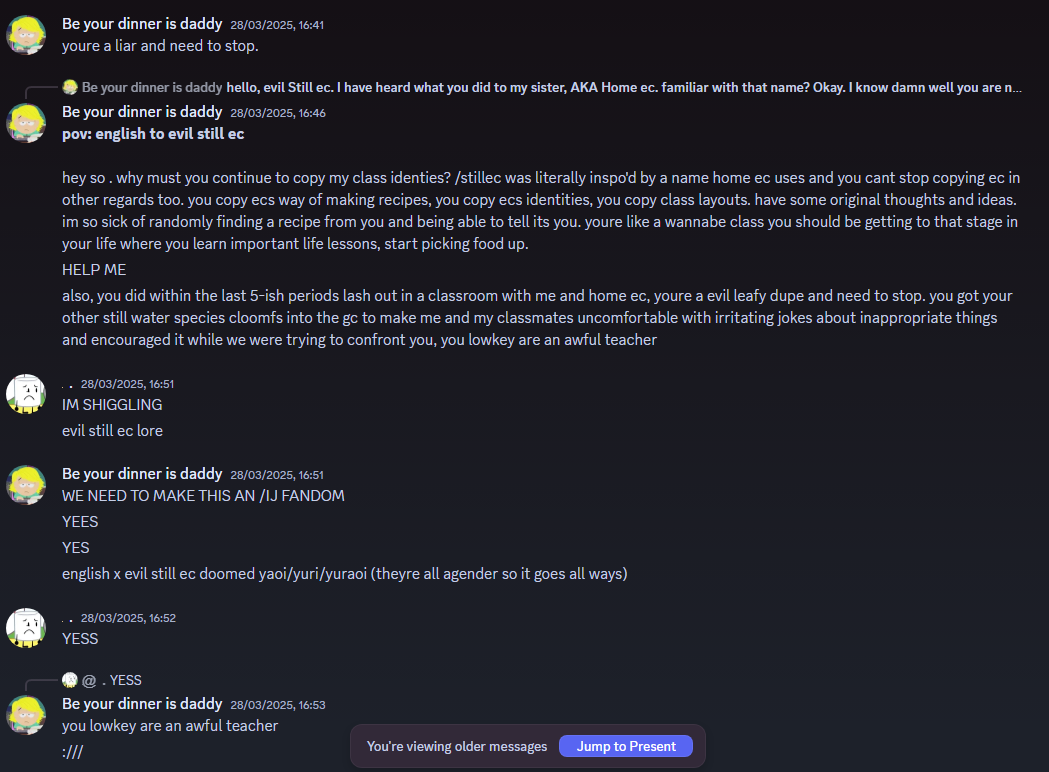The image size is (1049, 772).
Task: Click the timestamp "28/03/2025, 16:46"
Action: pos(277,113)
